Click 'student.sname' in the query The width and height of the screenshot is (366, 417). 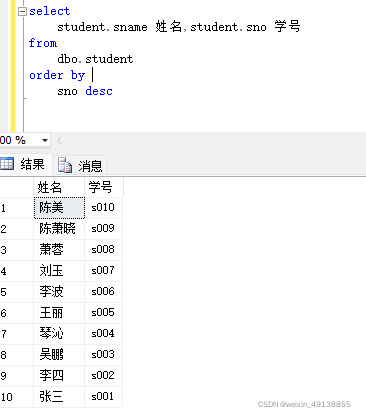102,27
